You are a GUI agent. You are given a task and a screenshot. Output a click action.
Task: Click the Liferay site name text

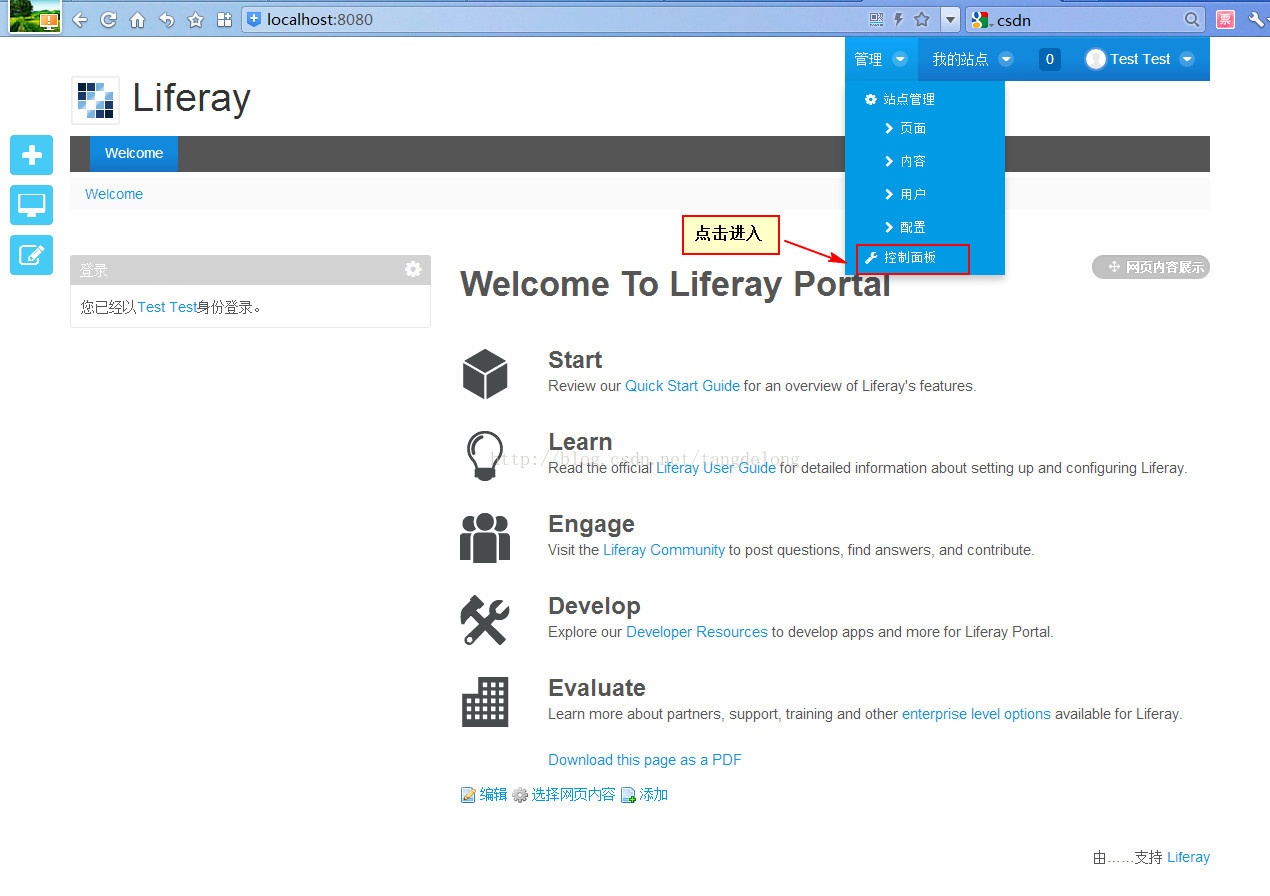coord(191,98)
